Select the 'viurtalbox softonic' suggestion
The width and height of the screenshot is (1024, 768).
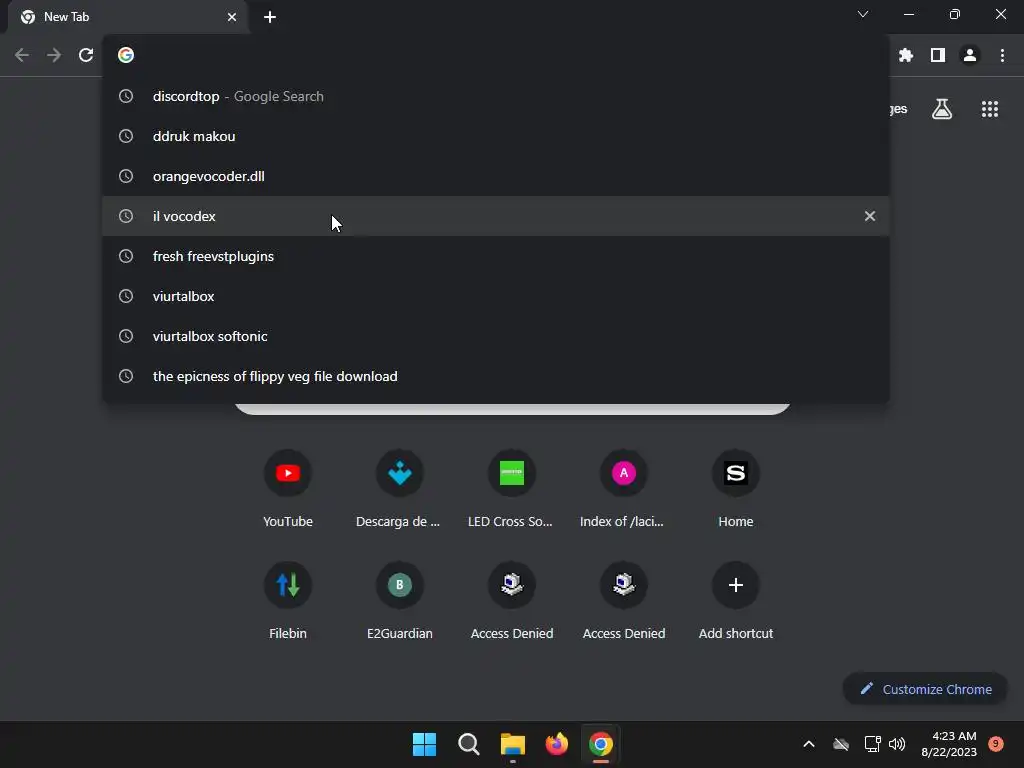pyautogui.click(x=496, y=336)
